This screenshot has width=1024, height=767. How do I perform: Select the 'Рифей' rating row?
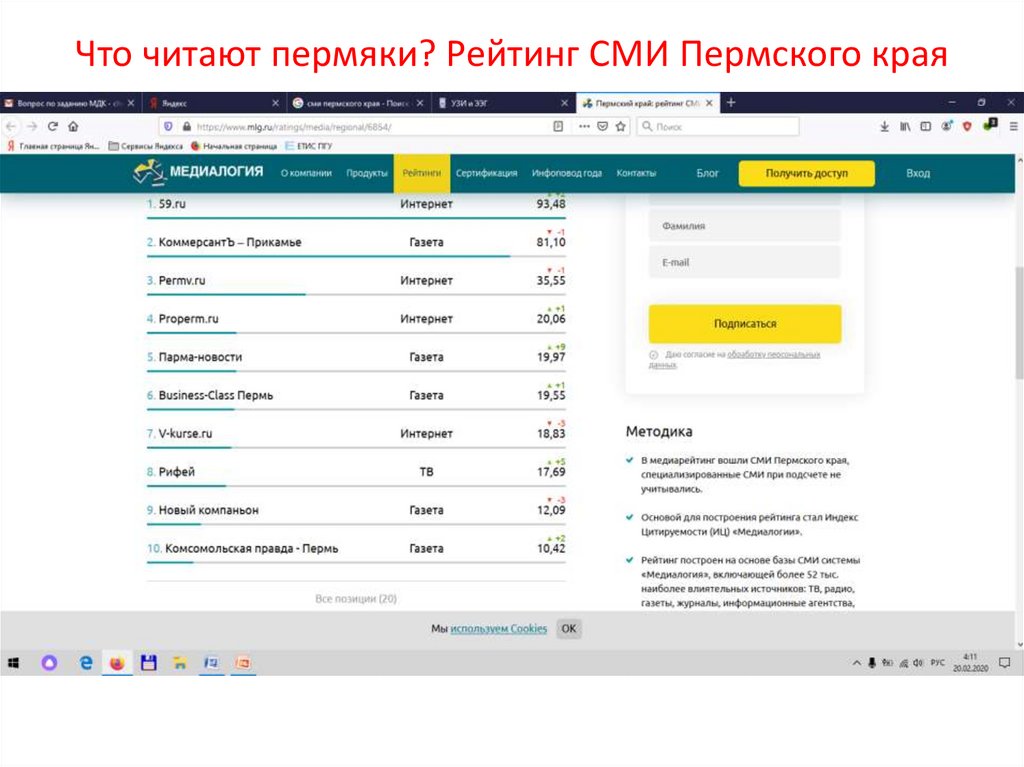coord(356,472)
